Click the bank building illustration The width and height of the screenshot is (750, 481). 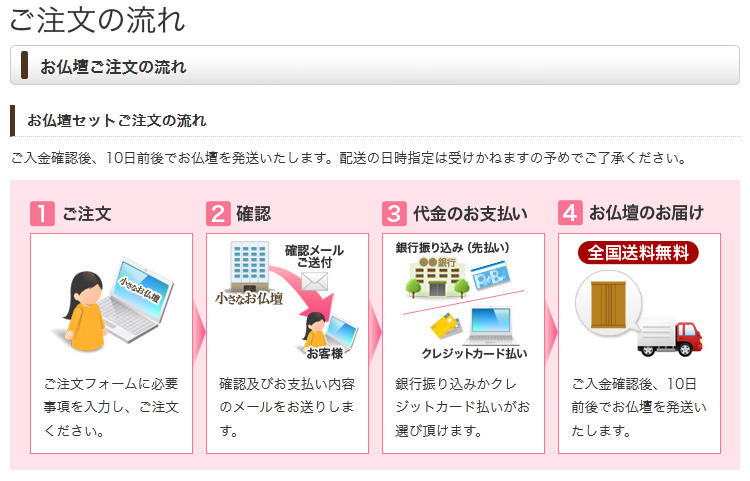click(x=437, y=278)
